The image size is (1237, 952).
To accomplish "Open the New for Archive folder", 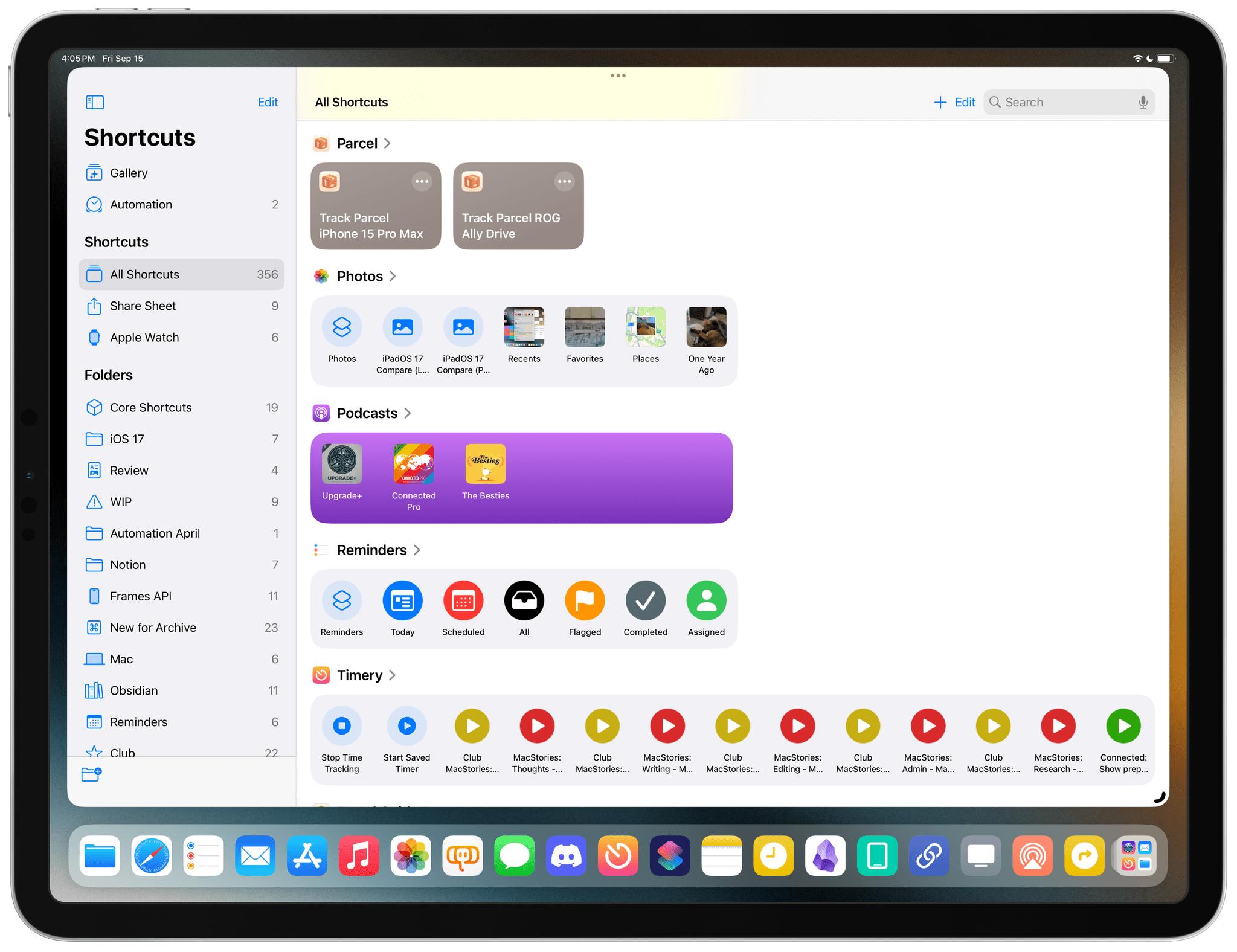I will (181, 627).
